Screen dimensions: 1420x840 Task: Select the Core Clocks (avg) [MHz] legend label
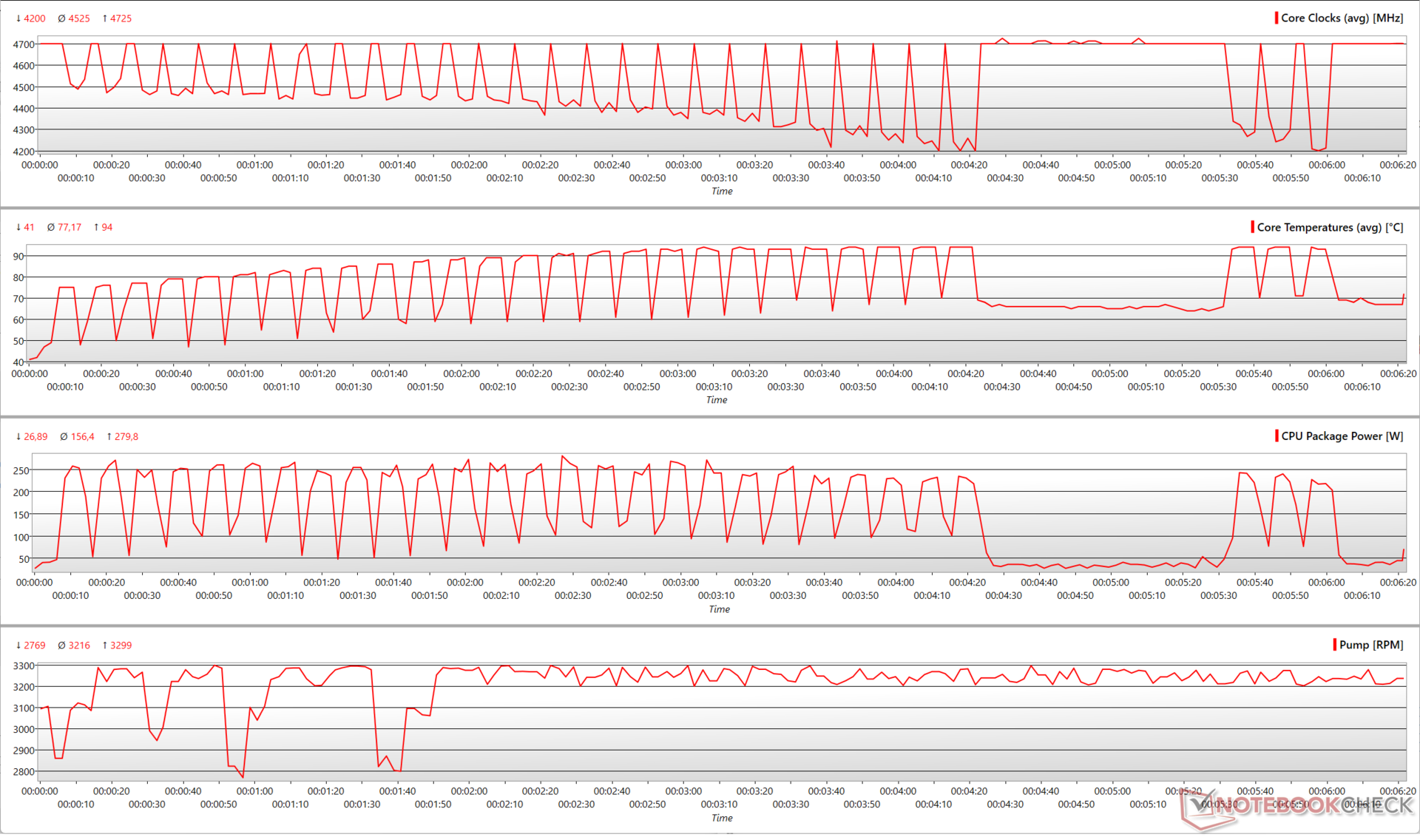coord(1342,18)
